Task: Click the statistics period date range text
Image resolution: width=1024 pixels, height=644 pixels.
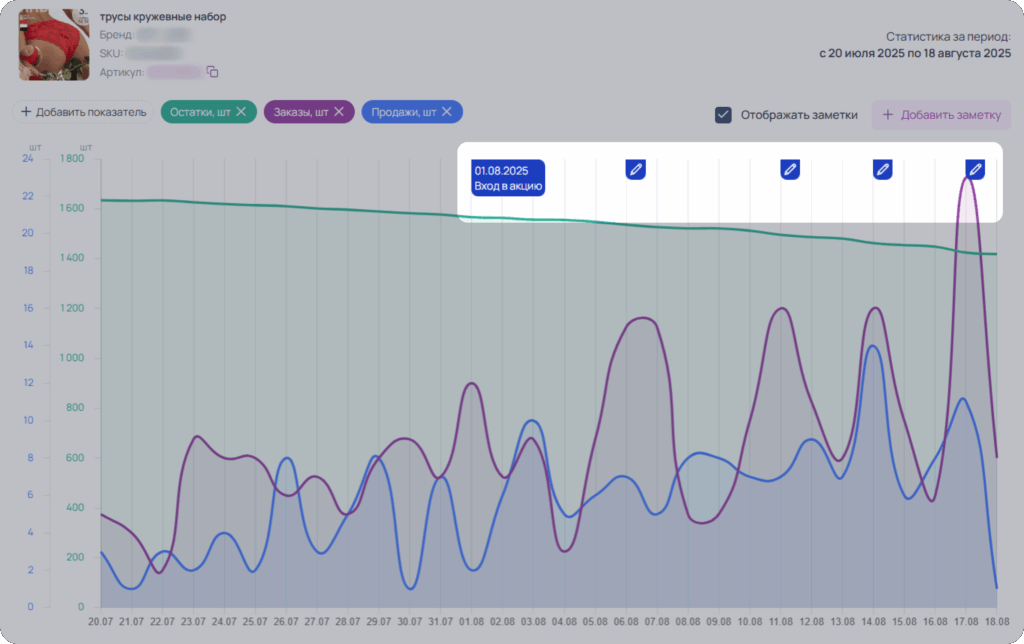Action: 915,54
